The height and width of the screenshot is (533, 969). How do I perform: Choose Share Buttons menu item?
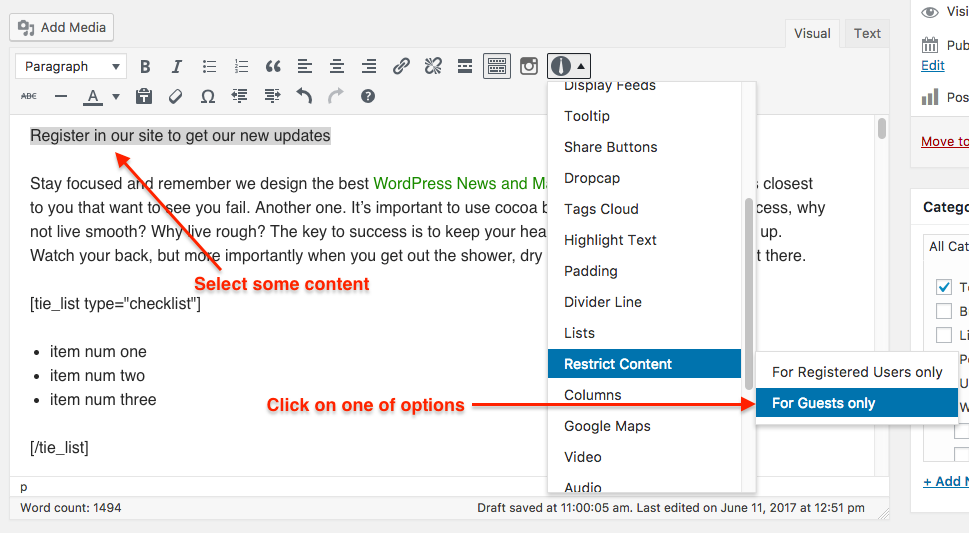click(645, 147)
